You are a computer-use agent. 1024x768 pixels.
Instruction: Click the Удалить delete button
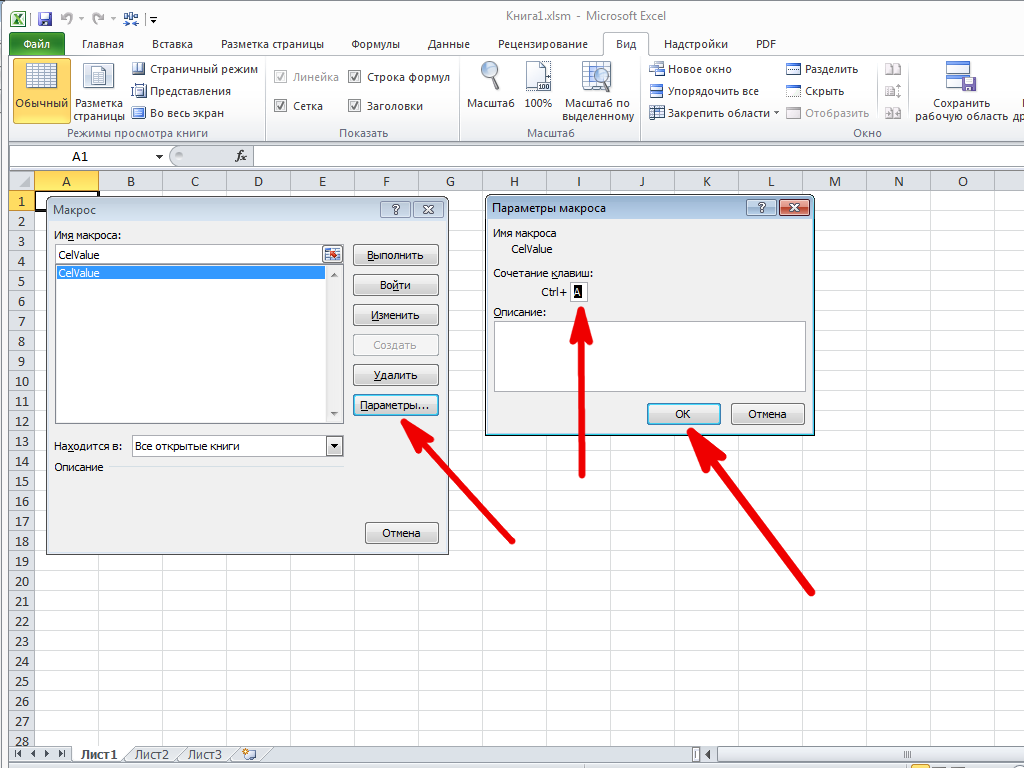[x=395, y=375]
